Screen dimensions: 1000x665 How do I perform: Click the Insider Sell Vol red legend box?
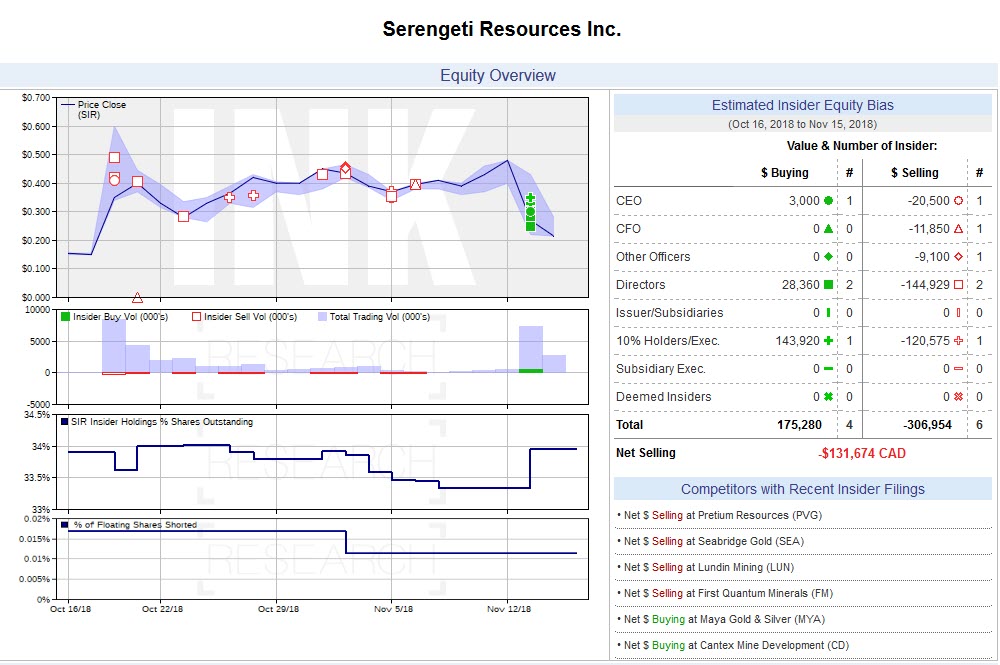pyautogui.click(x=196, y=317)
